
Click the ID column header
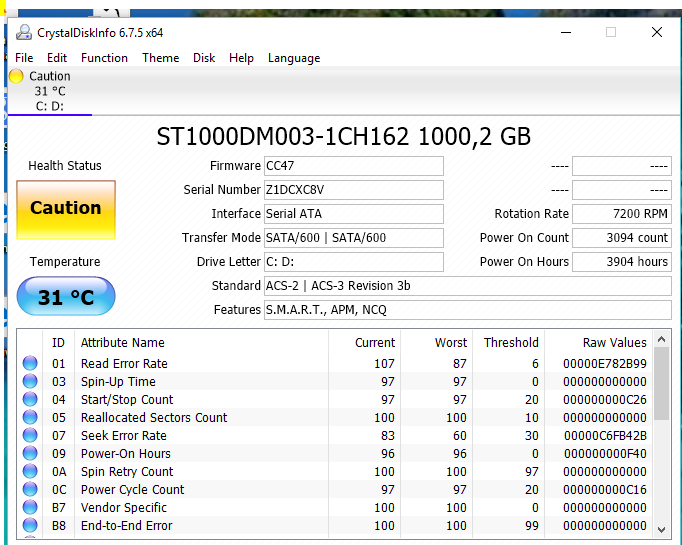click(58, 342)
